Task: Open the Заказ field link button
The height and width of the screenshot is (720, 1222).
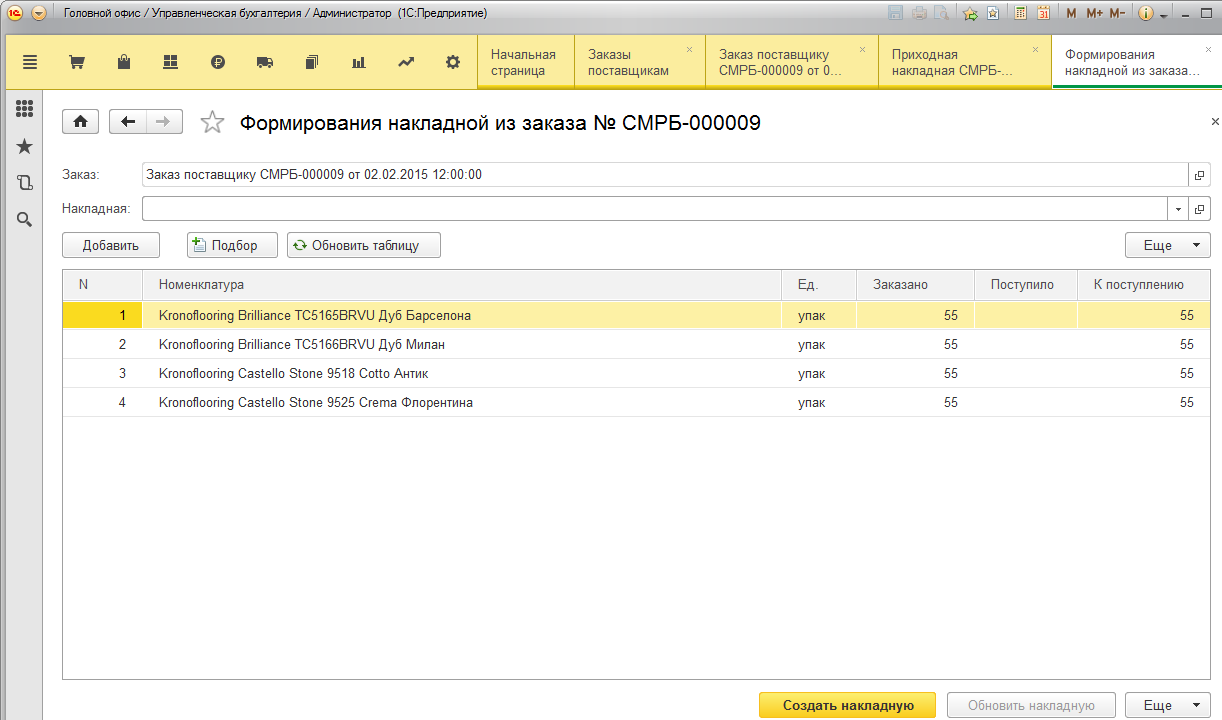Action: pyautogui.click(x=1200, y=175)
